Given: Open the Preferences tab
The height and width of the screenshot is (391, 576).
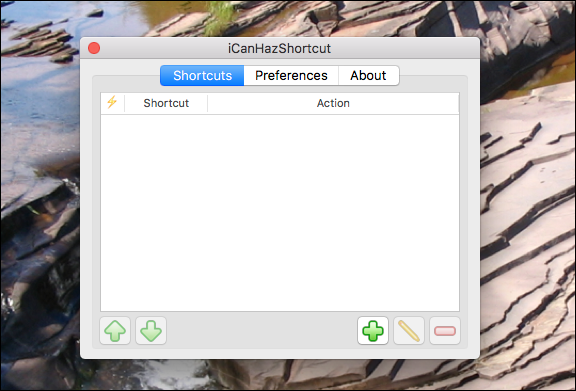Looking at the screenshot, I should click(291, 75).
